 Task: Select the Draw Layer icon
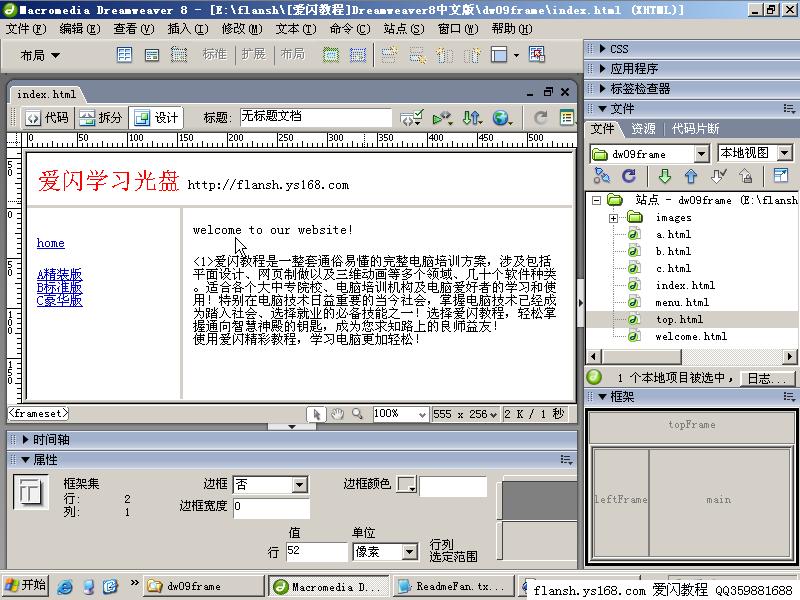(x=179, y=54)
